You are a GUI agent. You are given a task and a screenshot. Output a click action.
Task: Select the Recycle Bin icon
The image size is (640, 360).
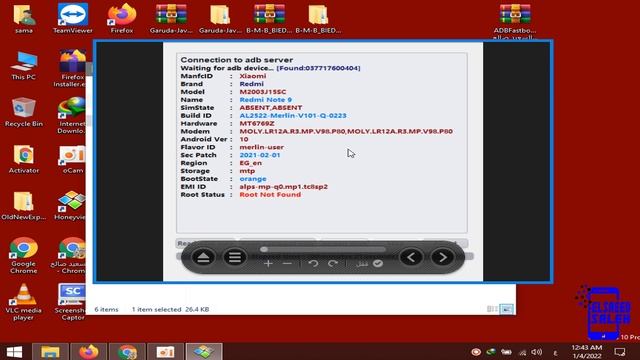24,112
